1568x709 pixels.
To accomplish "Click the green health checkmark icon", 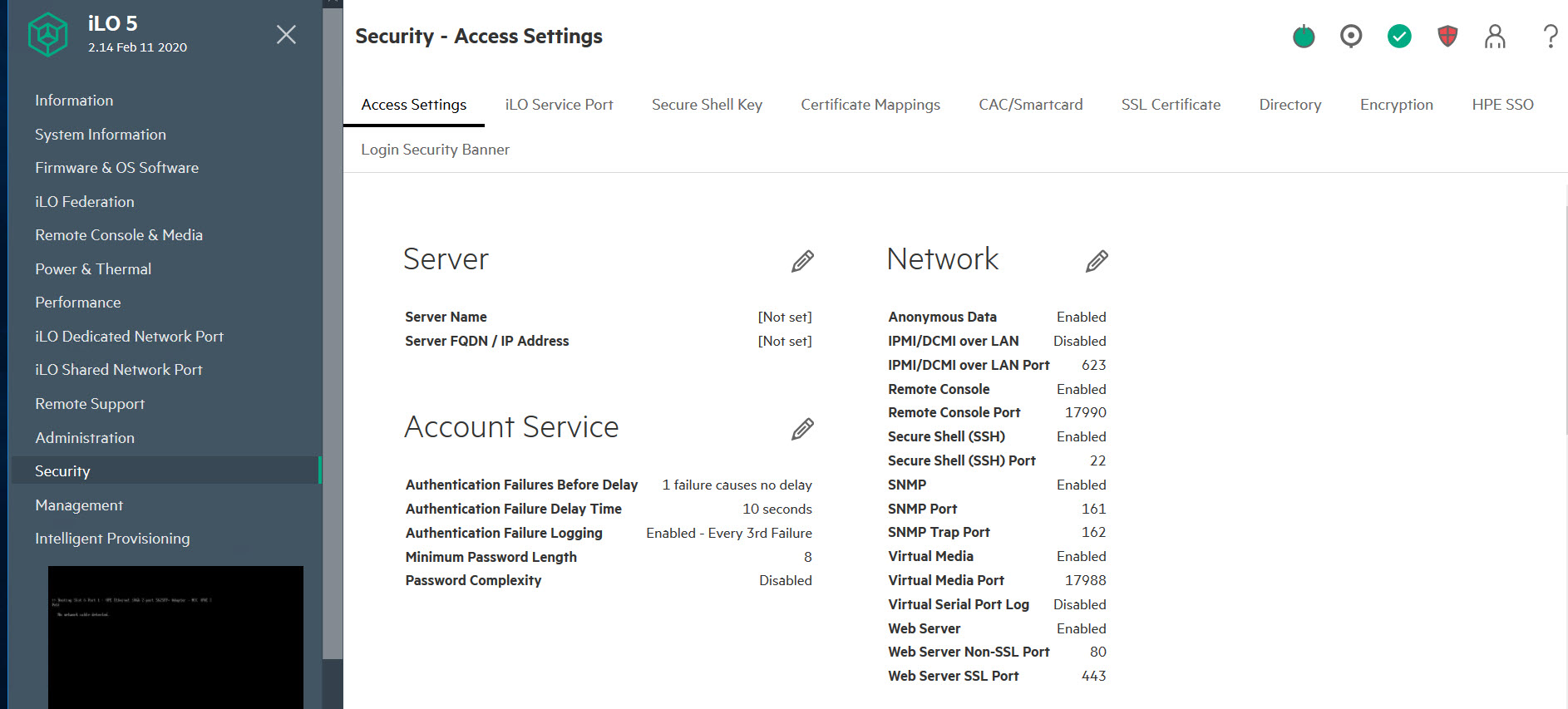I will (x=1399, y=37).
